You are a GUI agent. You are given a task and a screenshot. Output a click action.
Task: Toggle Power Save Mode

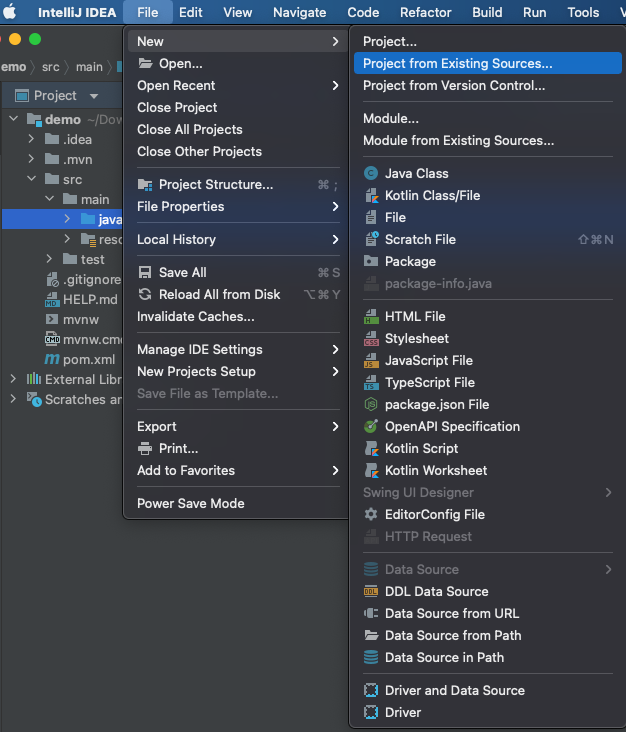pyautogui.click(x=238, y=503)
